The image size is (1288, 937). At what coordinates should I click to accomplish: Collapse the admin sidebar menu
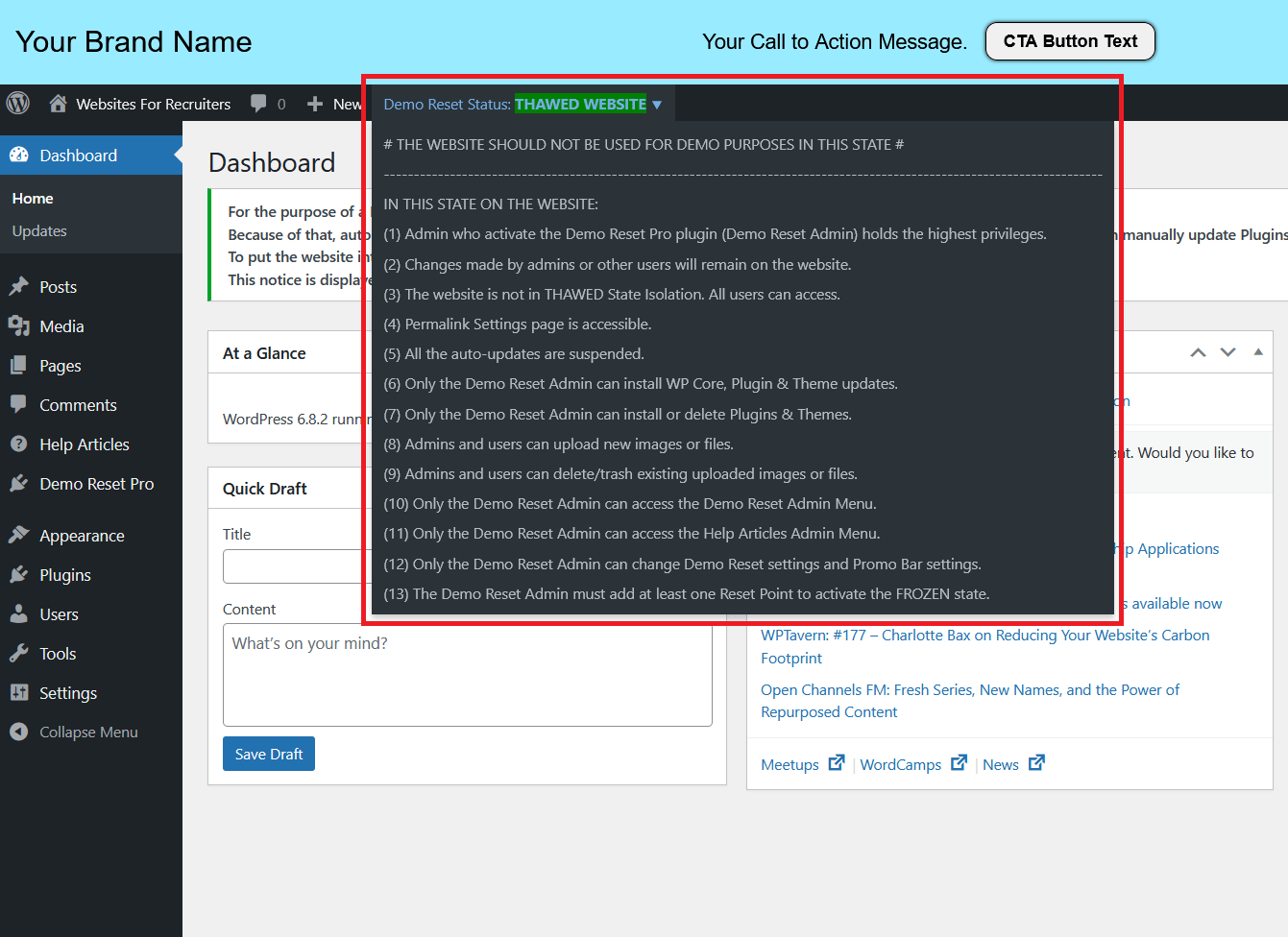click(x=74, y=732)
